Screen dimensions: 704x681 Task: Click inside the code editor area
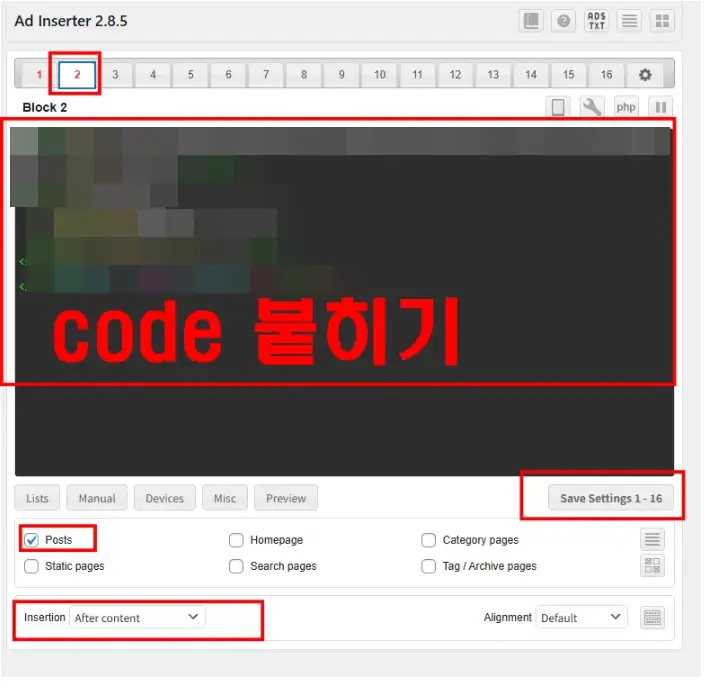tap(340, 420)
